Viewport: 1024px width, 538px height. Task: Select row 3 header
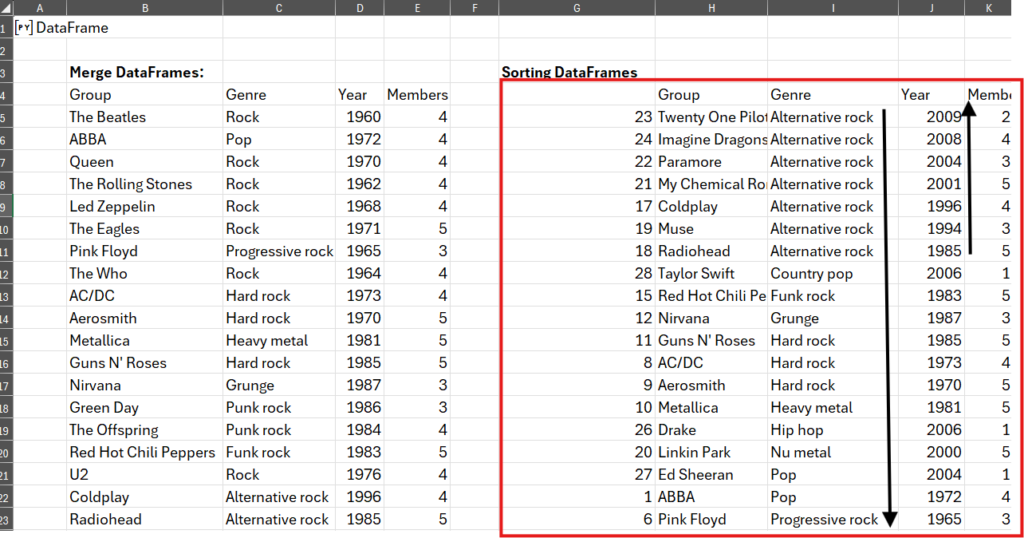click(7, 72)
